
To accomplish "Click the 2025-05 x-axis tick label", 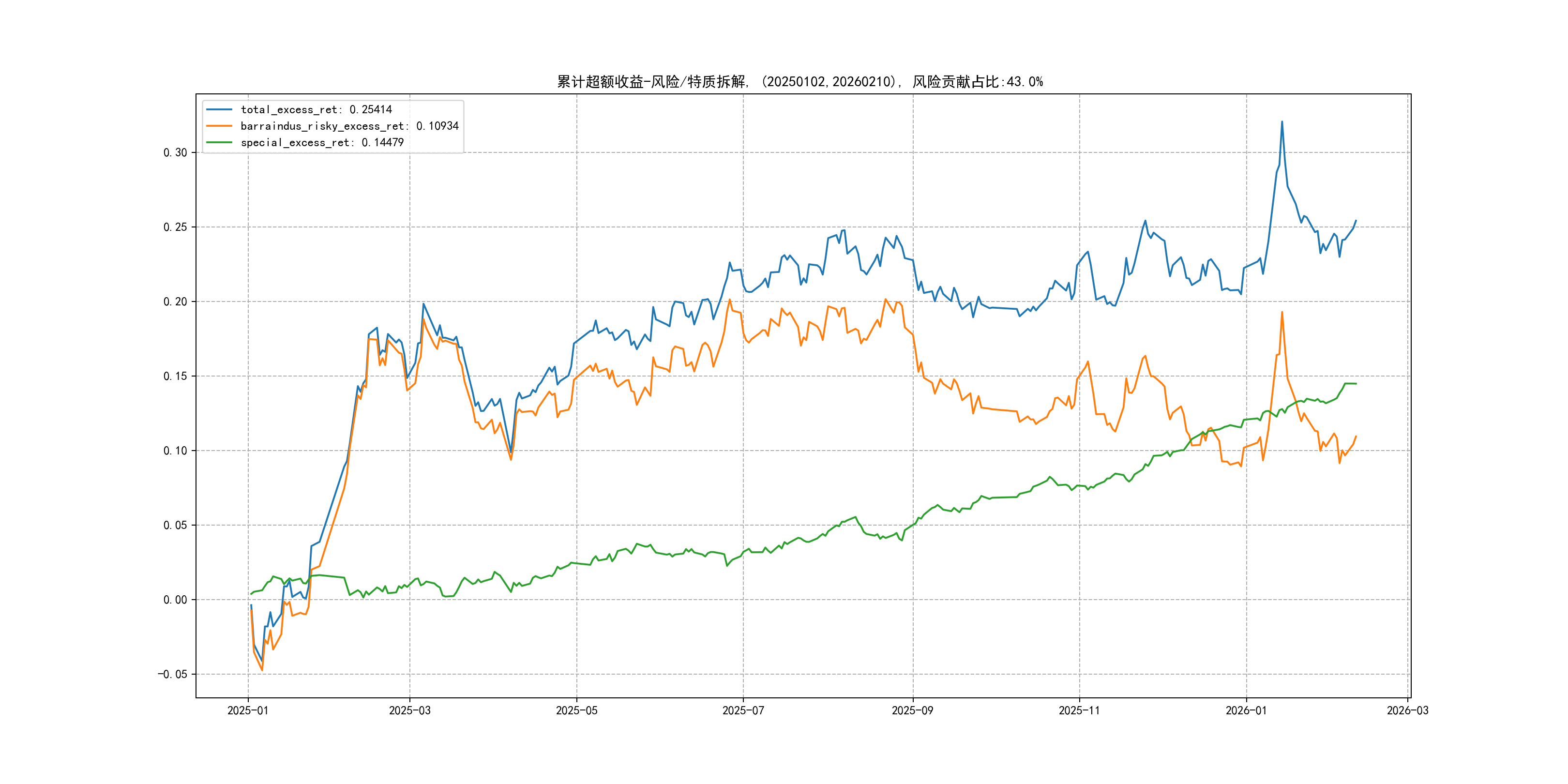I will [576, 710].
